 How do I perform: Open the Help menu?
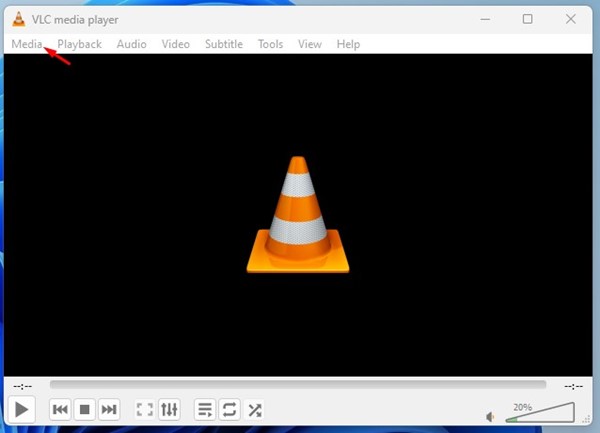tap(348, 44)
